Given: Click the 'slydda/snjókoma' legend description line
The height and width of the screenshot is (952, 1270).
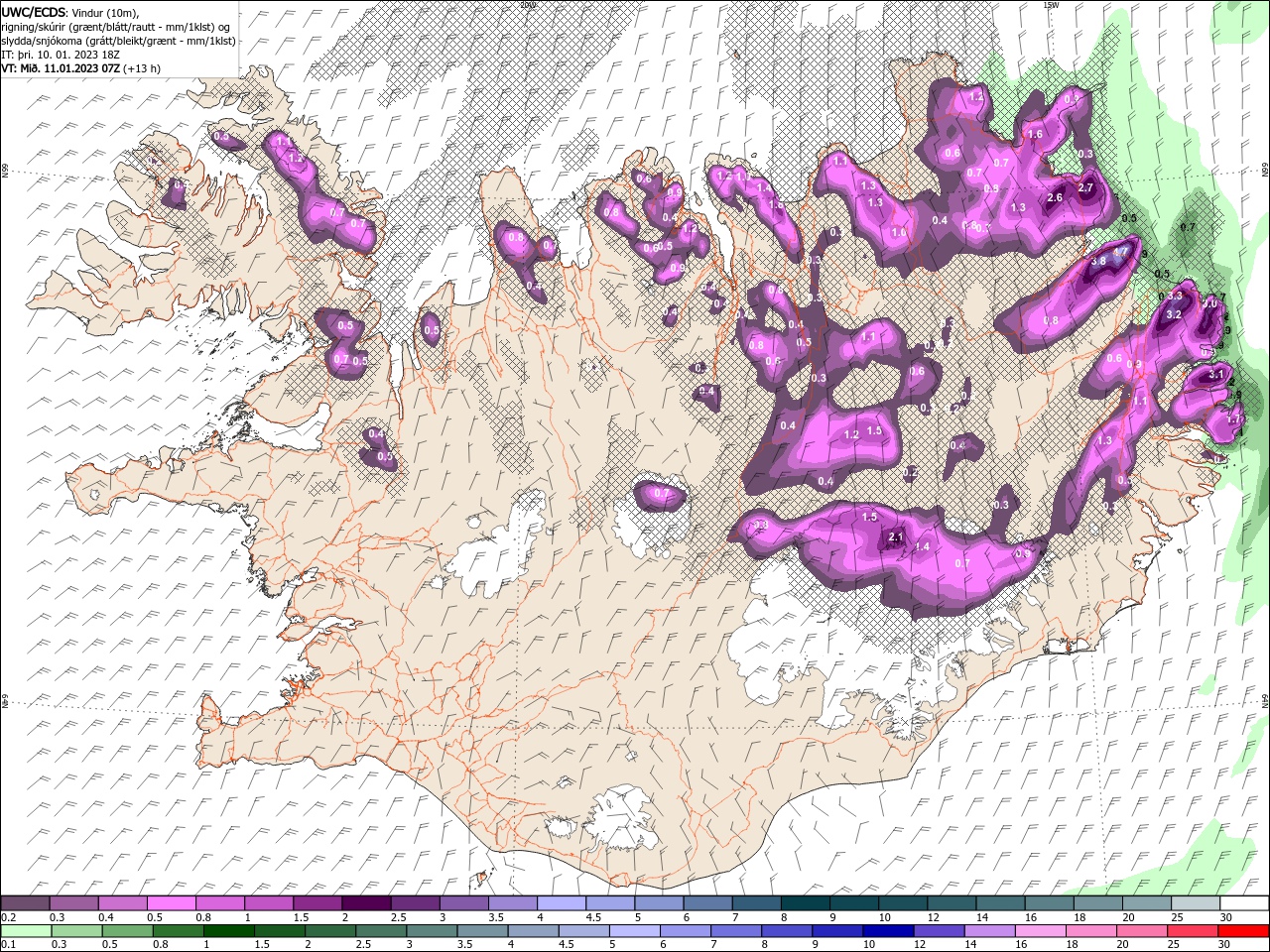Looking at the screenshot, I should [119, 41].
